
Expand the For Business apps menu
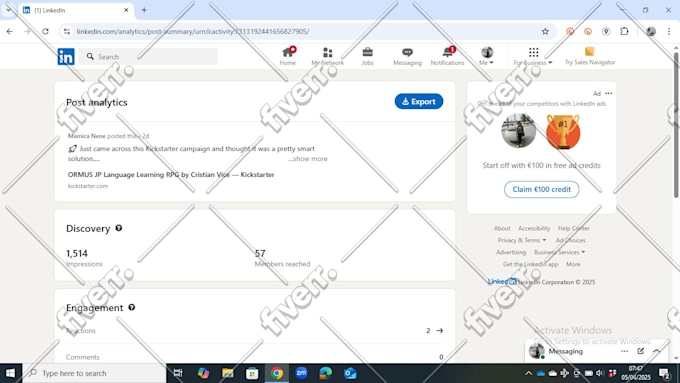coord(533,56)
